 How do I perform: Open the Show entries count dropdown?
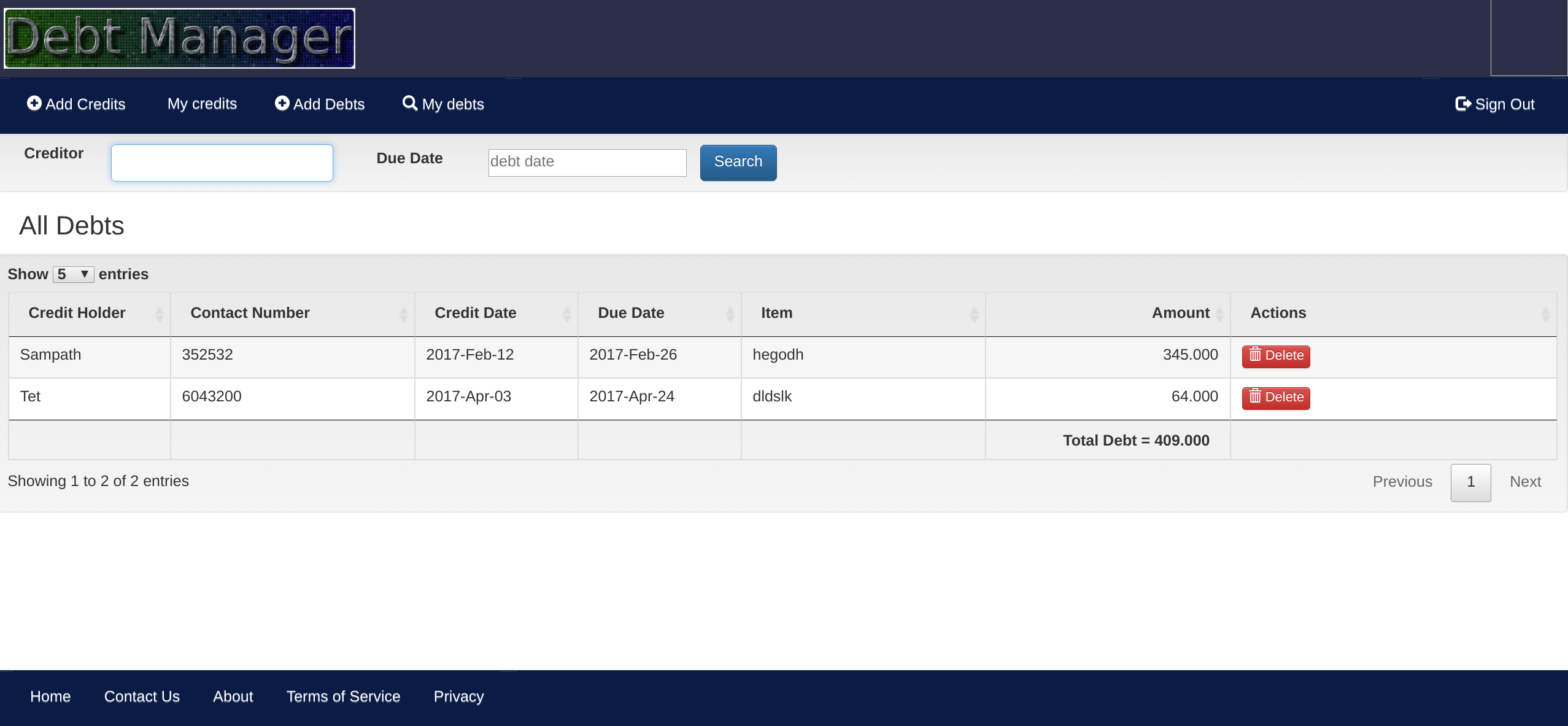point(74,274)
